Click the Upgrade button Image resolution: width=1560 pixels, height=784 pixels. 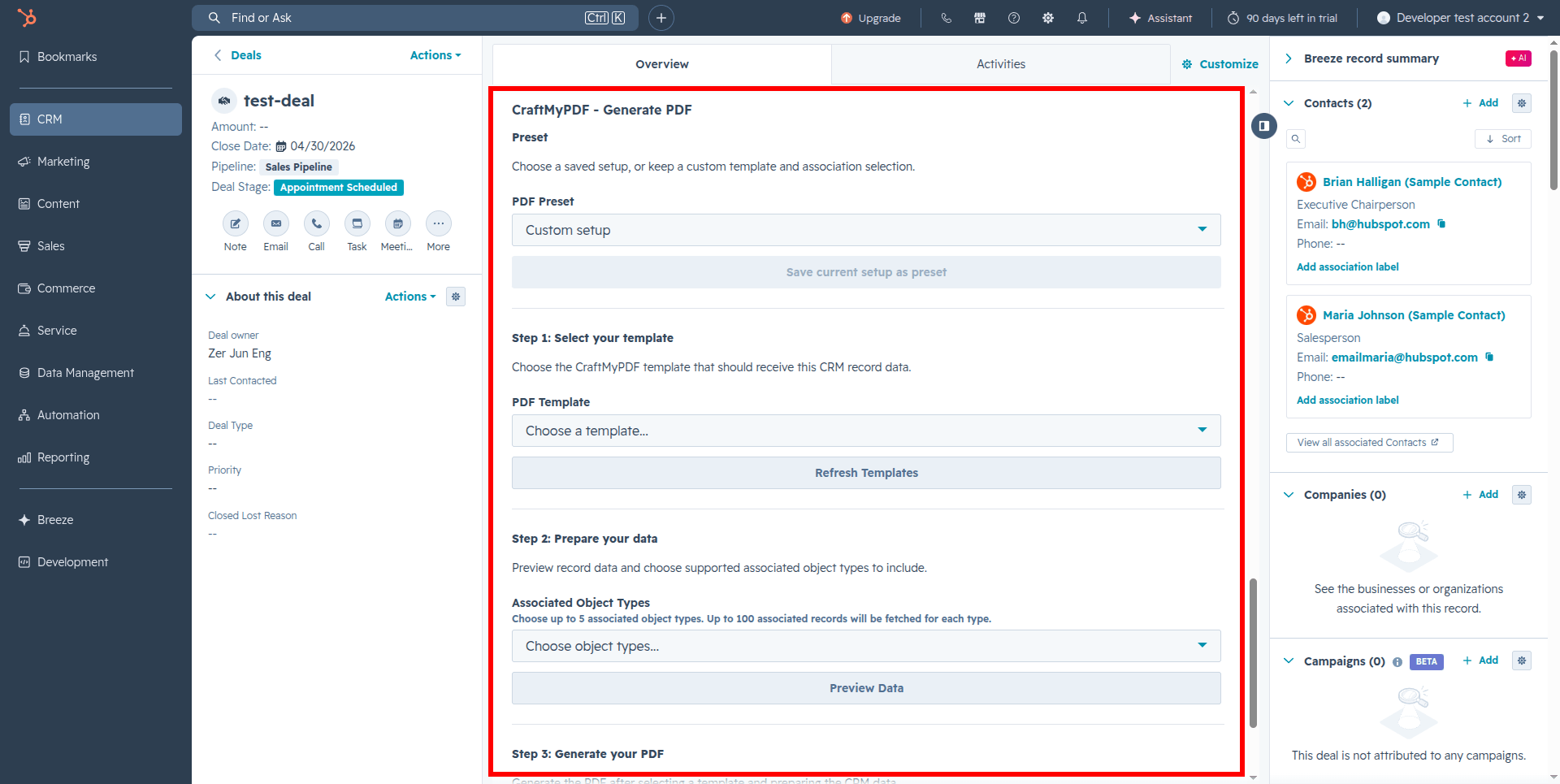pos(871,18)
